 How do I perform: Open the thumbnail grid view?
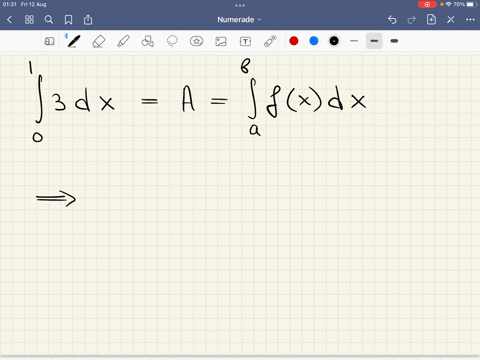29,20
